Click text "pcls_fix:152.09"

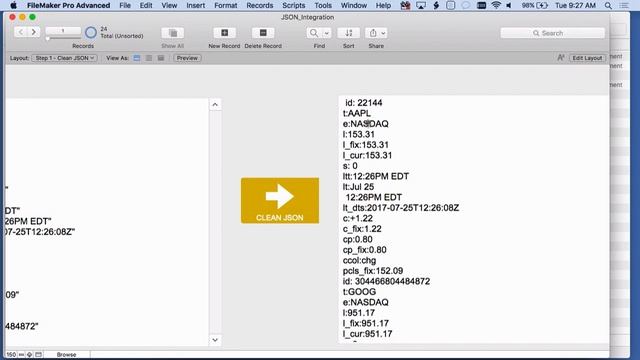tap(373, 271)
